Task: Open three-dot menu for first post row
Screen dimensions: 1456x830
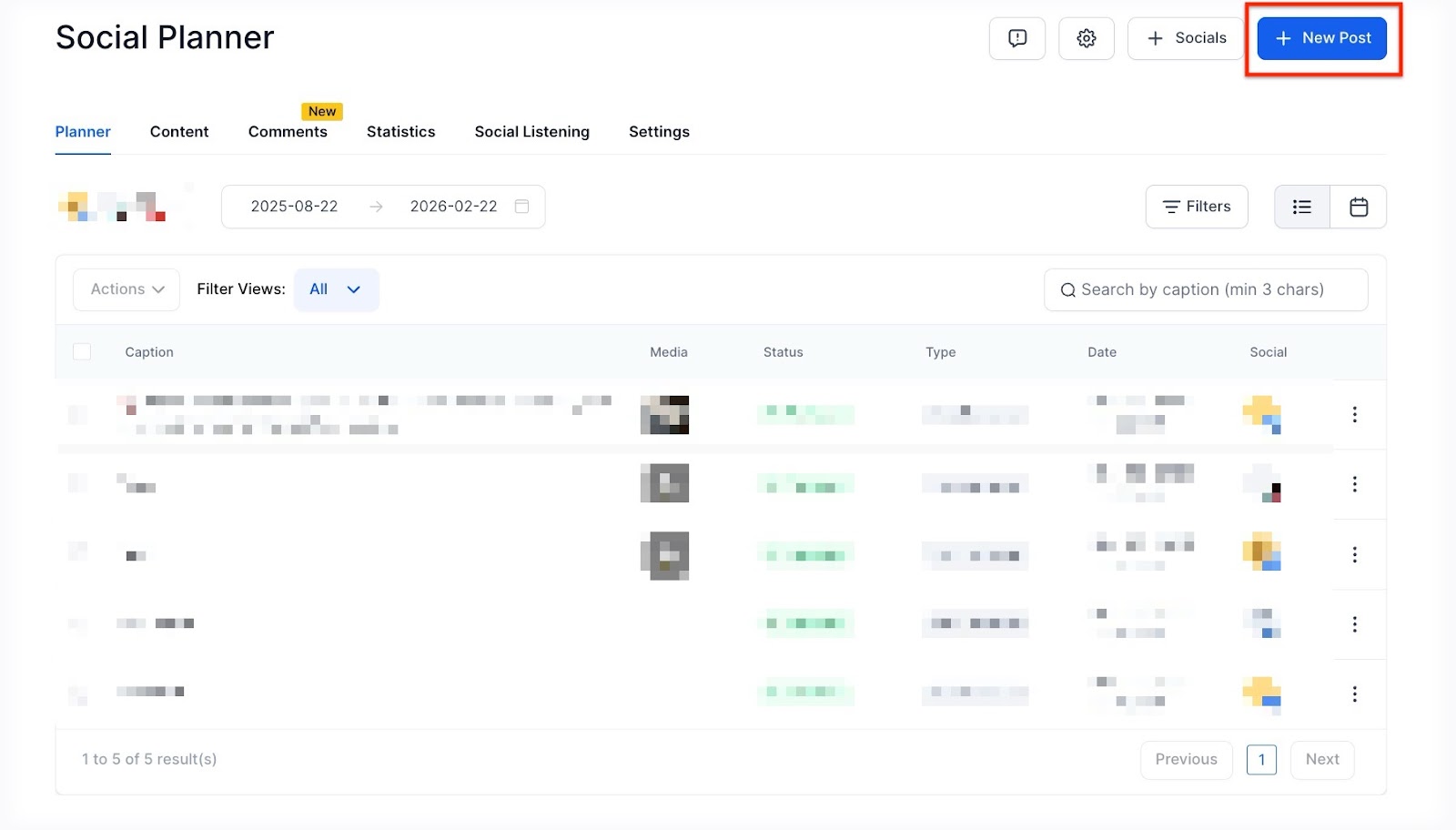Action: click(x=1354, y=415)
